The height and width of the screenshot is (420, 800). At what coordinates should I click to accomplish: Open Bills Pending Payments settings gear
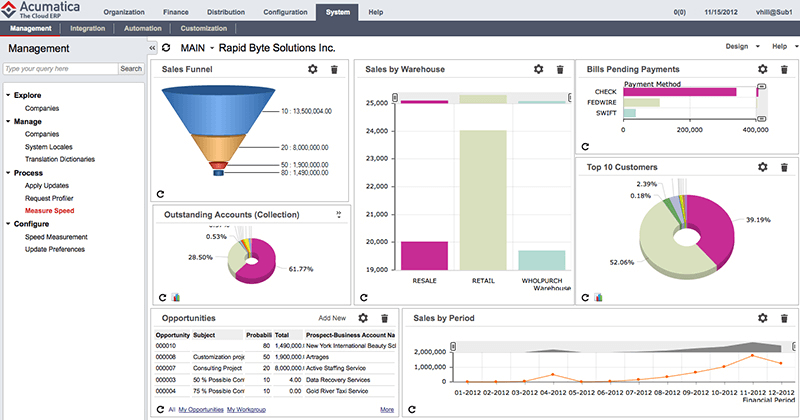tap(762, 69)
